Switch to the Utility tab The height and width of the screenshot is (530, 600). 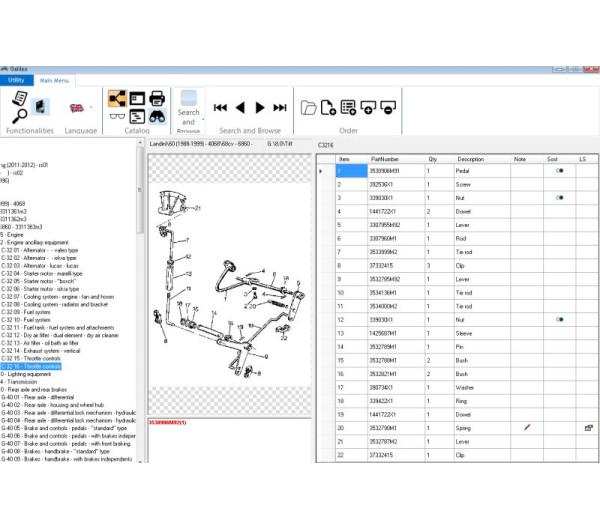[16, 80]
